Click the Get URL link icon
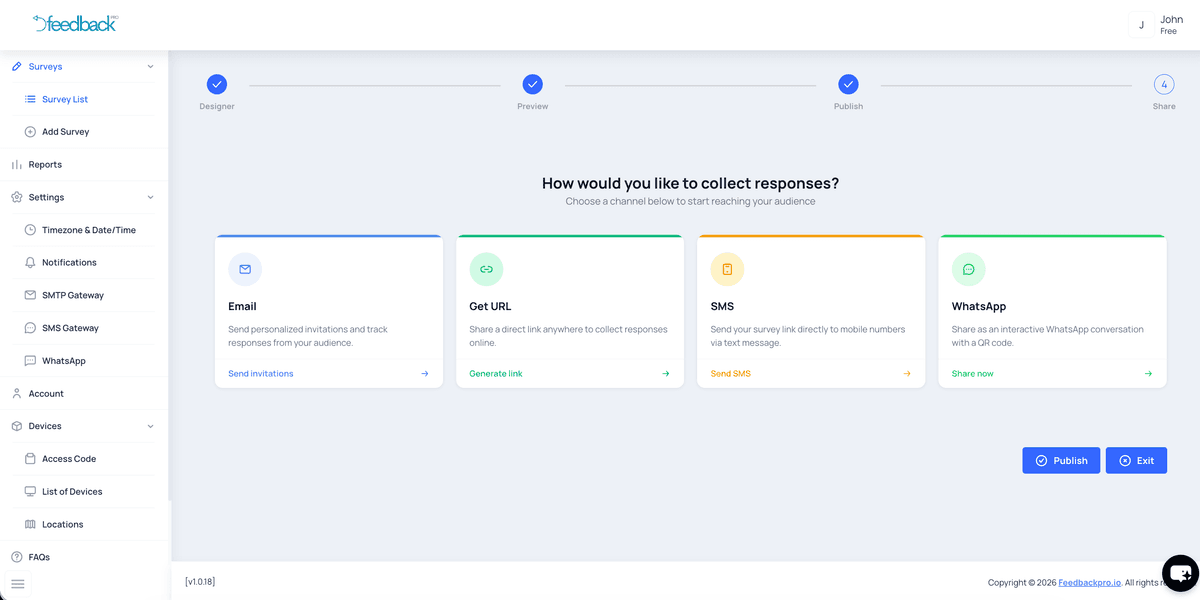The width and height of the screenshot is (1200, 600). pyautogui.click(x=486, y=269)
